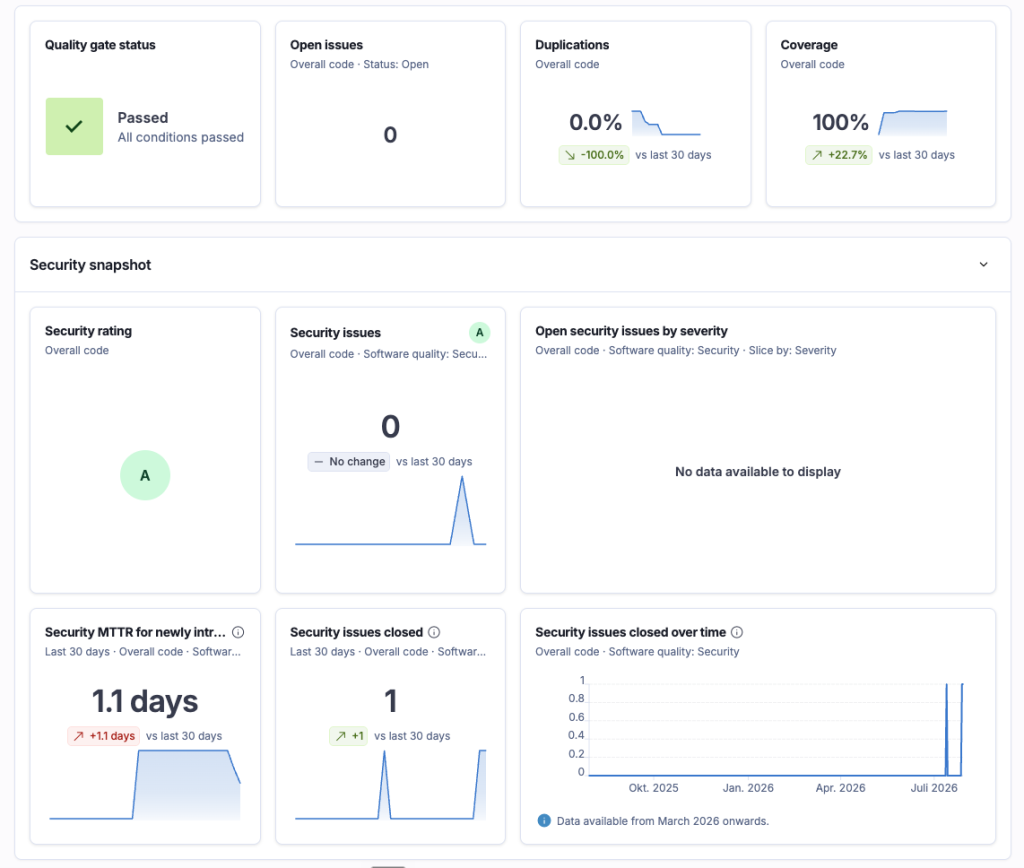Click the green Passed checkmark icon

[74, 126]
